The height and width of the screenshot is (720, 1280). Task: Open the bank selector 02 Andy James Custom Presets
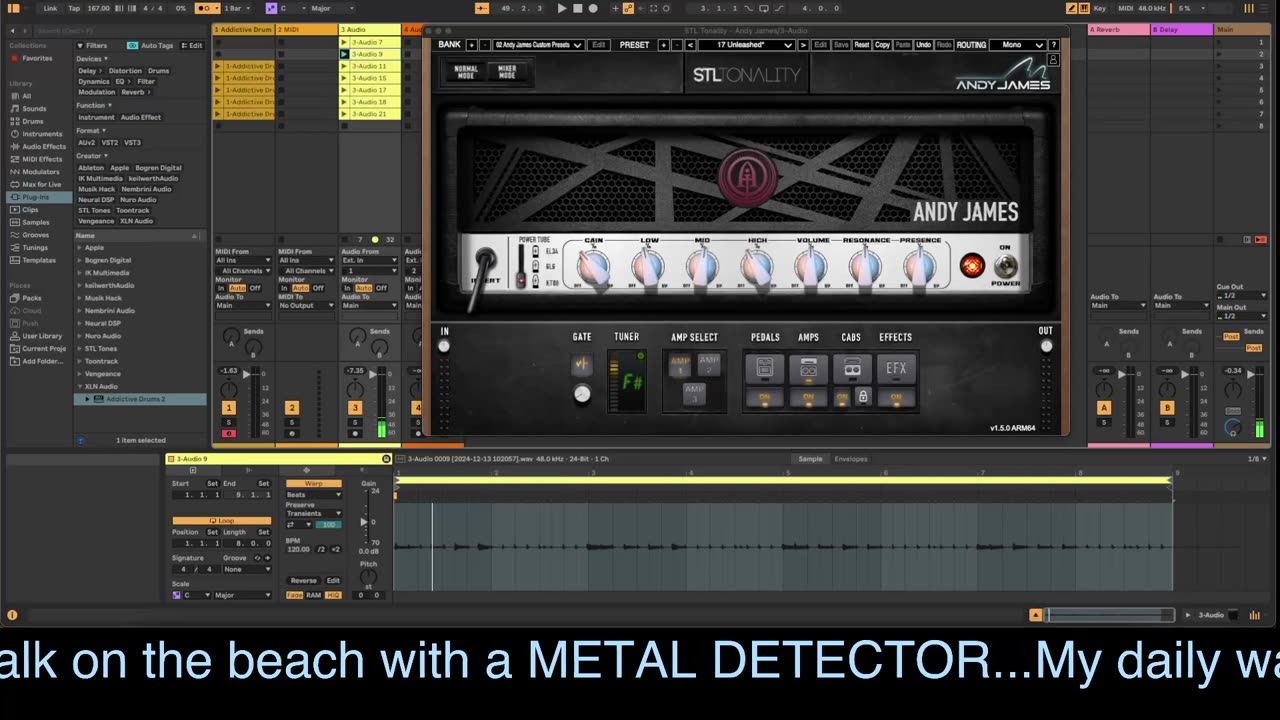(x=538, y=45)
